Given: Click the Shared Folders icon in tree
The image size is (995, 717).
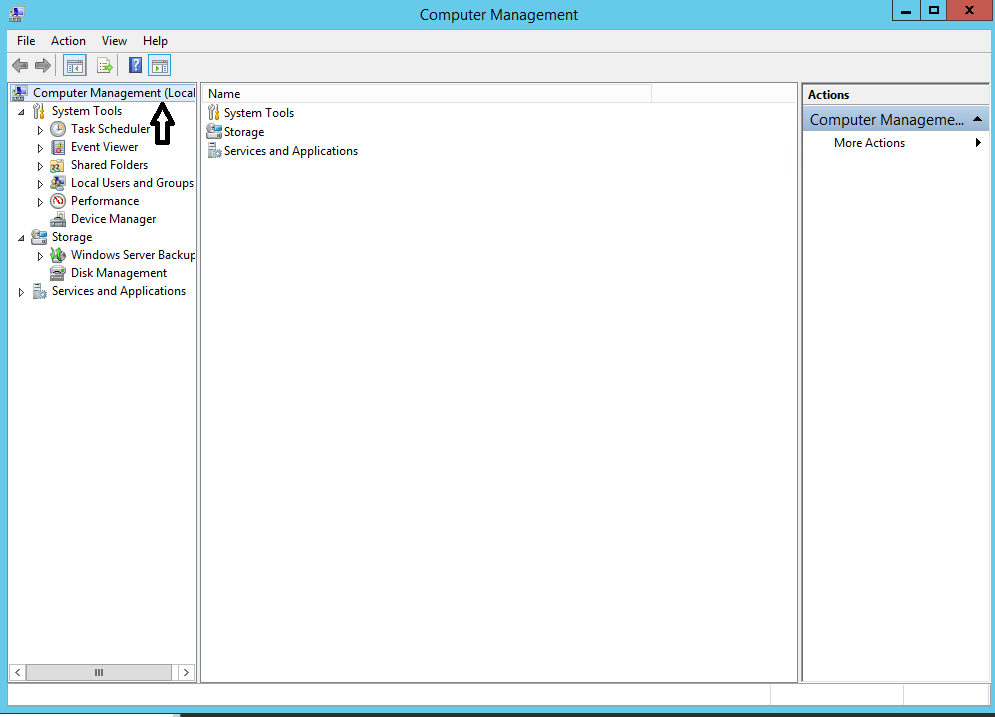Looking at the screenshot, I should (57, 166).
